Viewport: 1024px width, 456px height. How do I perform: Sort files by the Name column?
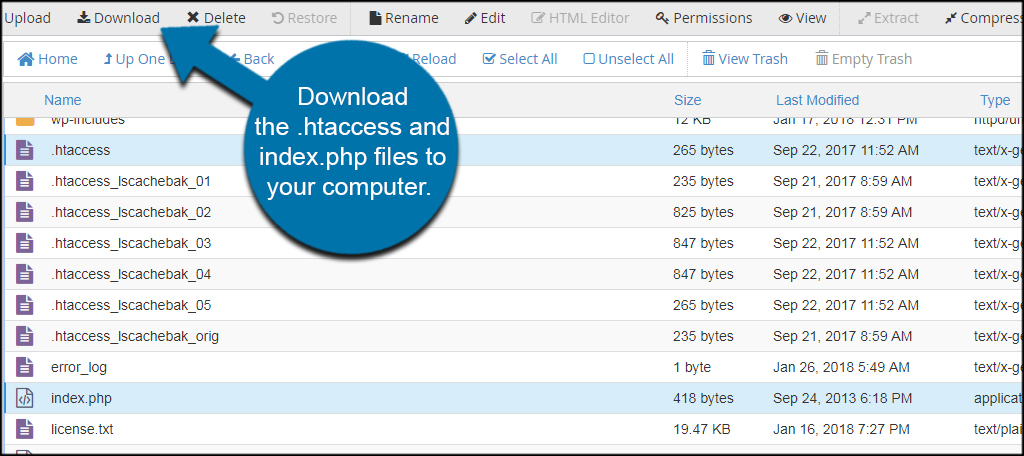[x=63, y=100]
